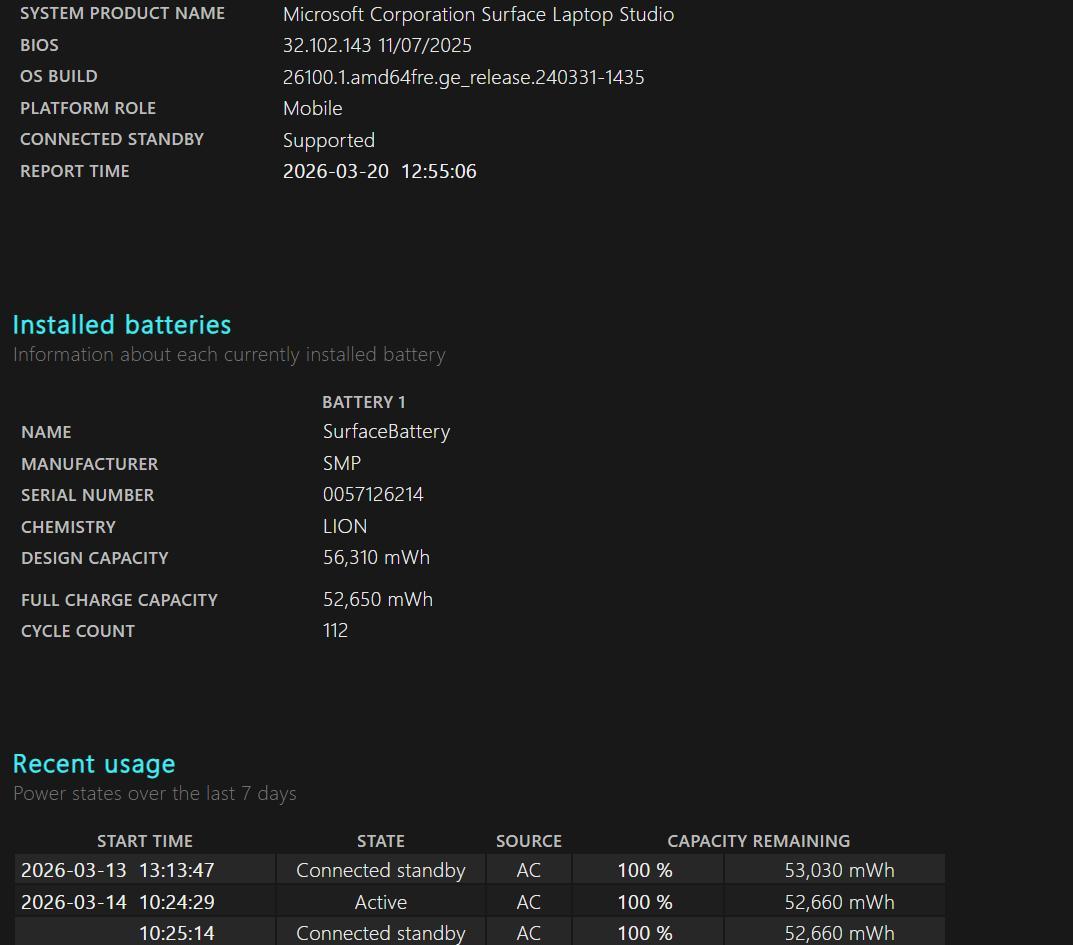Select the full charge capacity '52,650 mWh'

click(x=378, y=599)
